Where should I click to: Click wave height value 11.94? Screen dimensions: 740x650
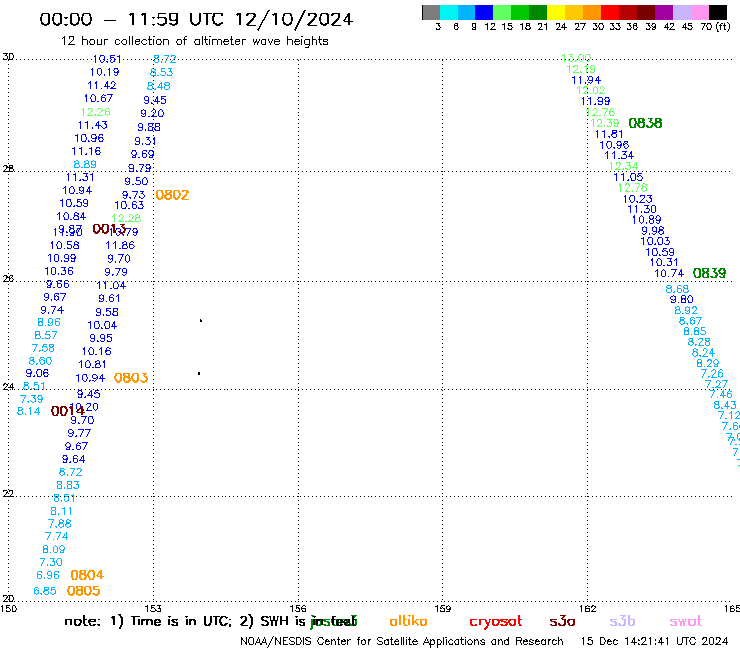[586, 80]
